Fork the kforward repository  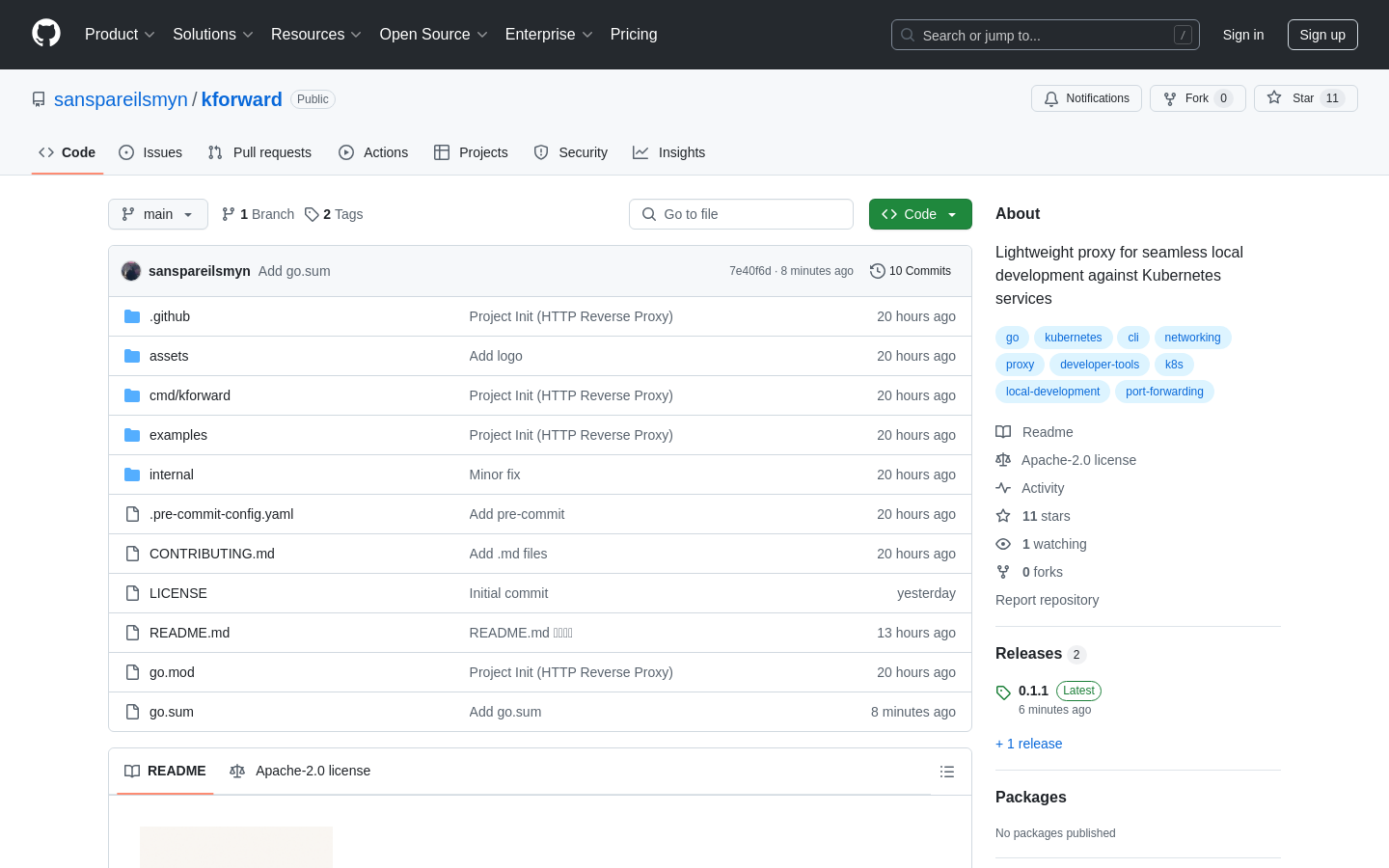pos(1198,98)
